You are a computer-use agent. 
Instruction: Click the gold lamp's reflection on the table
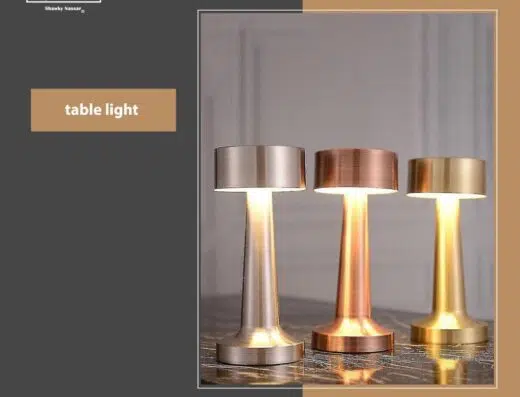pyautogui.click(x=448, y=363)
